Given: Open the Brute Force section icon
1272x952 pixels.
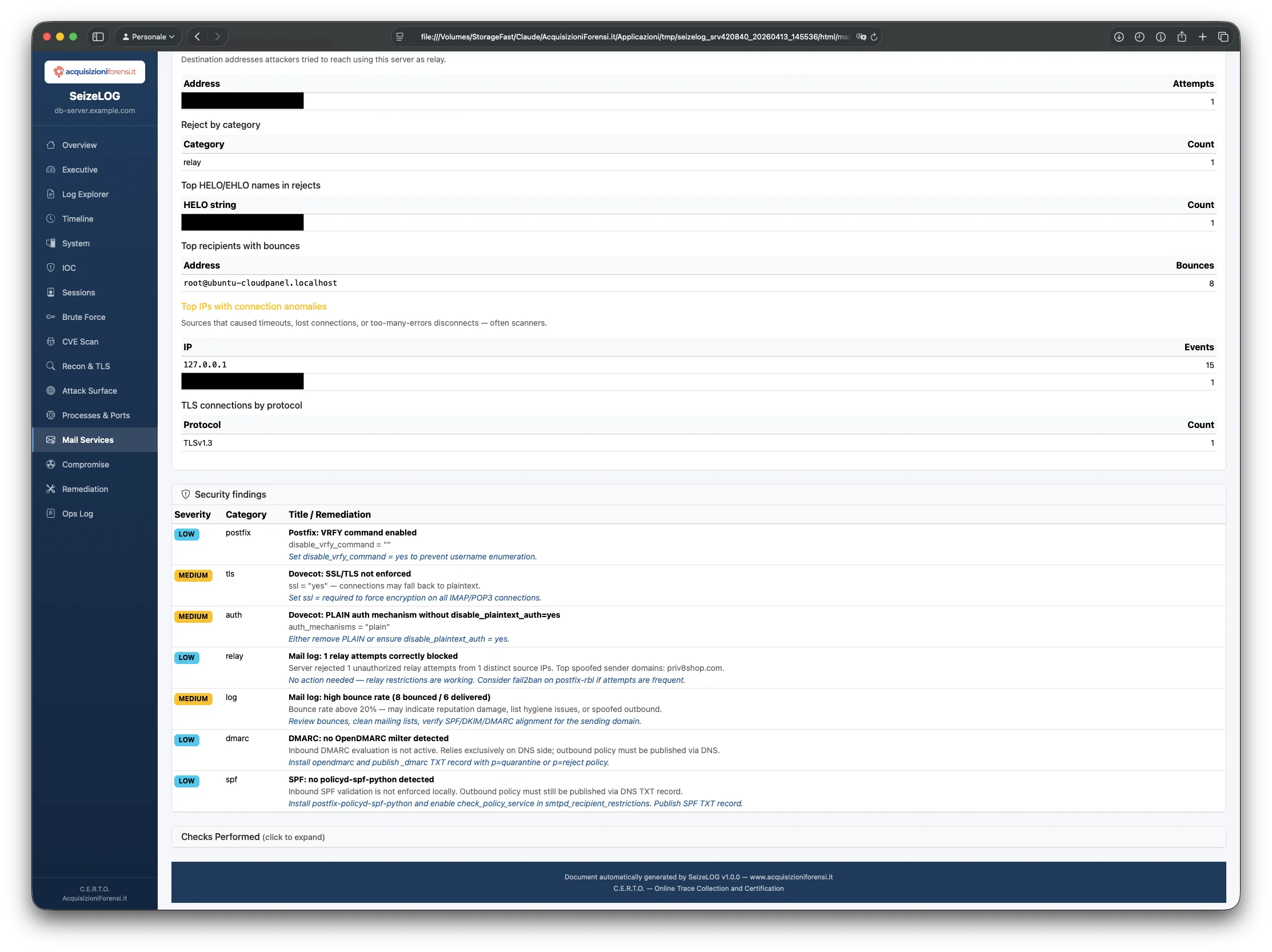Looking at the screenshot, I should click(x=51, y=317).
